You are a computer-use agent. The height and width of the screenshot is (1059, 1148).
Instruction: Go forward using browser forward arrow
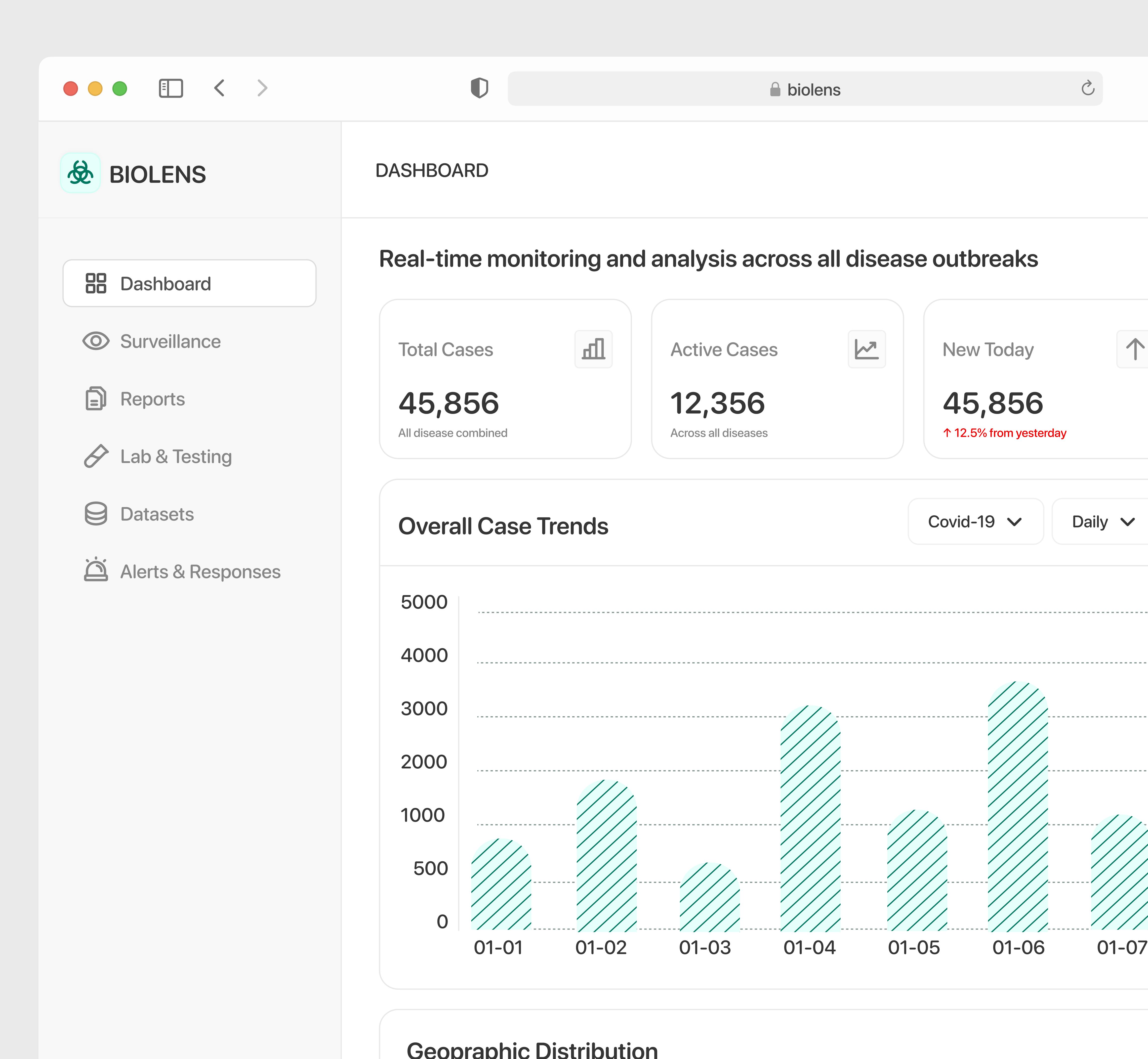click(262, 88)
